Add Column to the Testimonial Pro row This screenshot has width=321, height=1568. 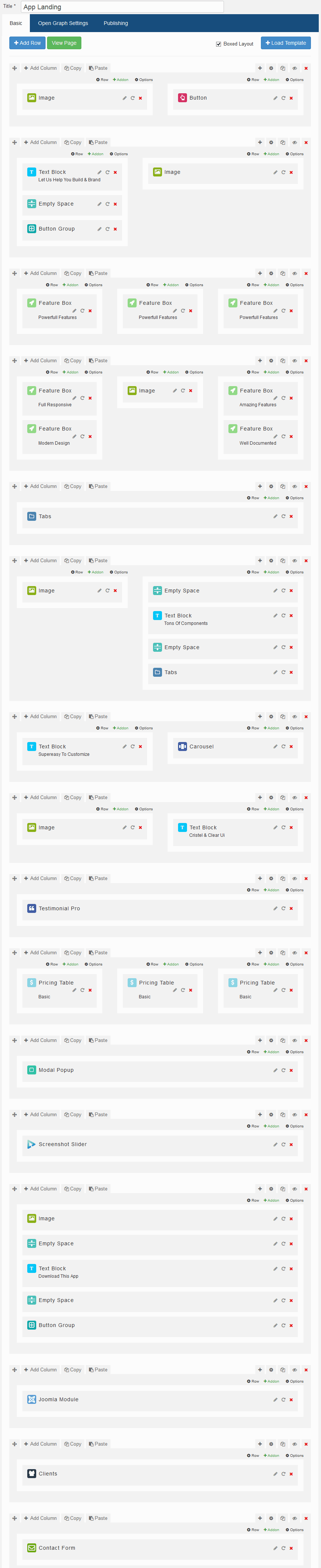pos(40,879)
